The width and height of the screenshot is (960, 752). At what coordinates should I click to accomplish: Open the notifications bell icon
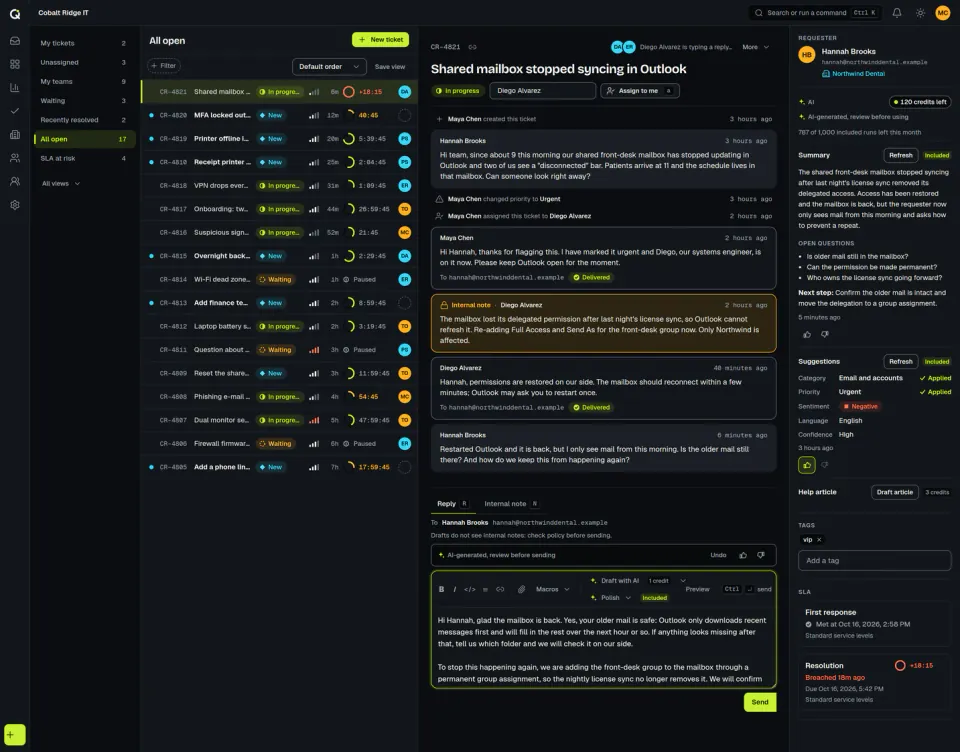pos(896,13)
